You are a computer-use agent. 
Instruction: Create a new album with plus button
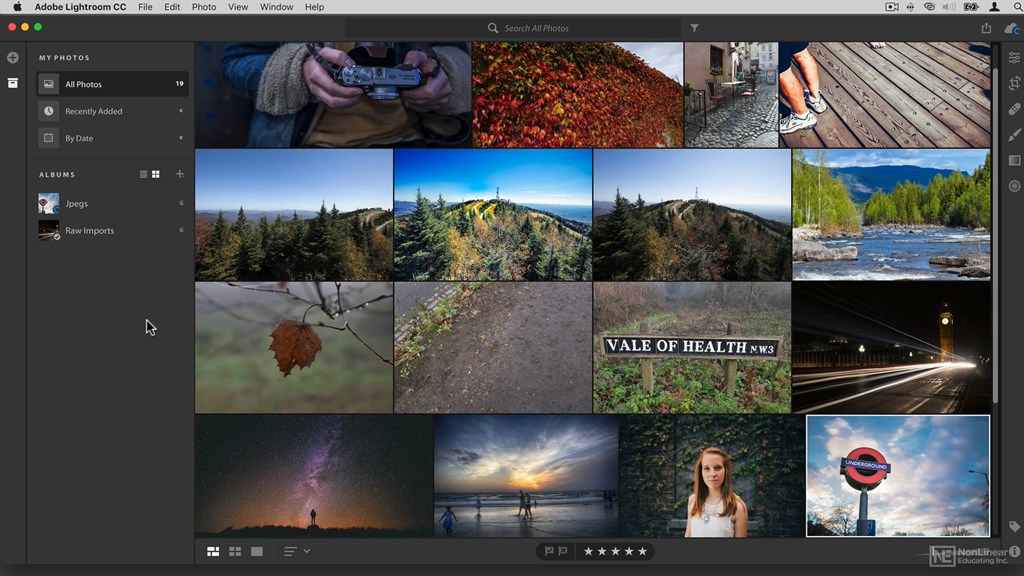pos(180,174)
